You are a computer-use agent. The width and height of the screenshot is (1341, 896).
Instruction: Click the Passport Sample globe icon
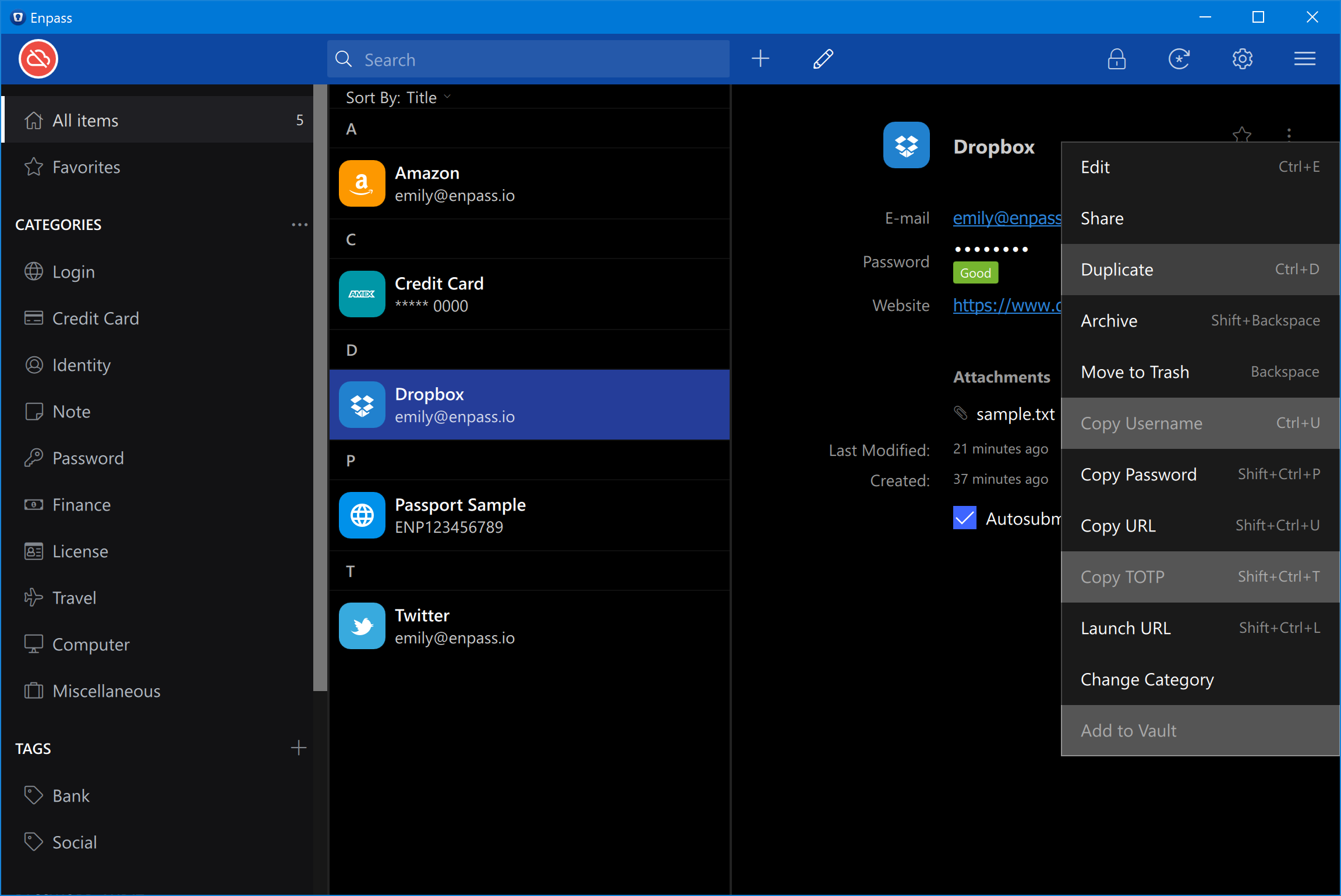coord(362,515)
